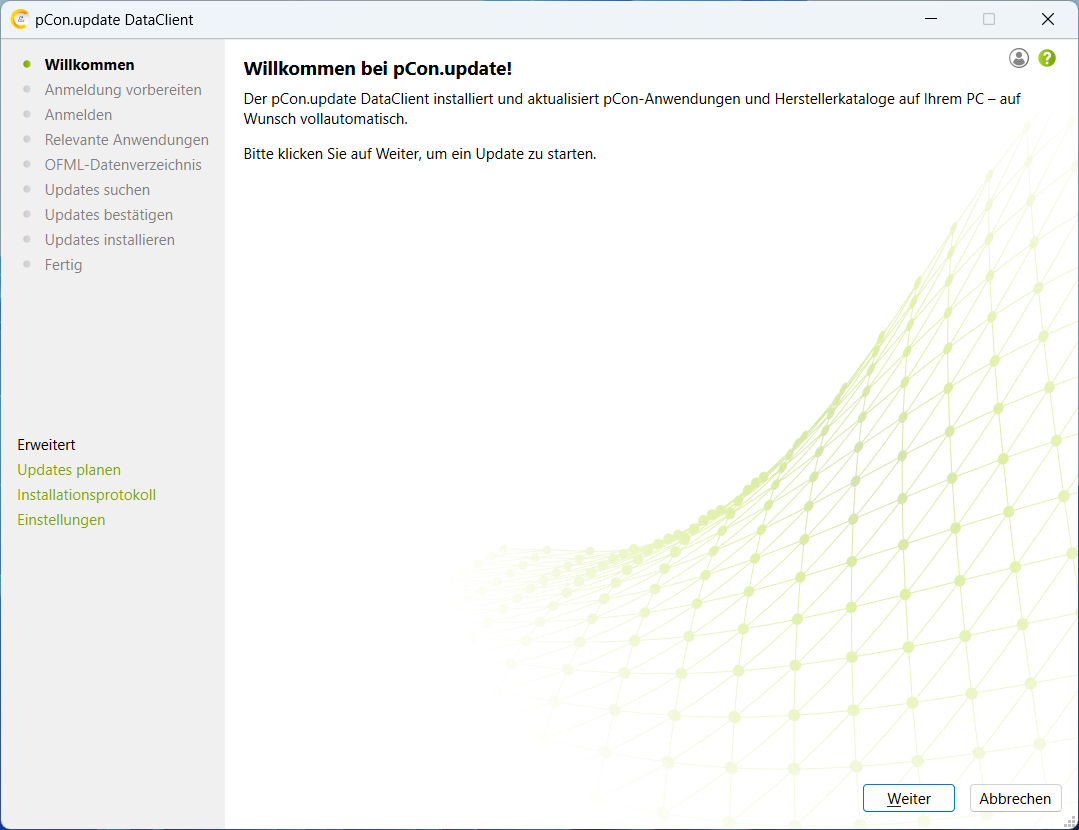Click the Erweitert section heading
The height and width of the screenshot is (830, 1079).
pyautogui.click(x=46, y=445)
